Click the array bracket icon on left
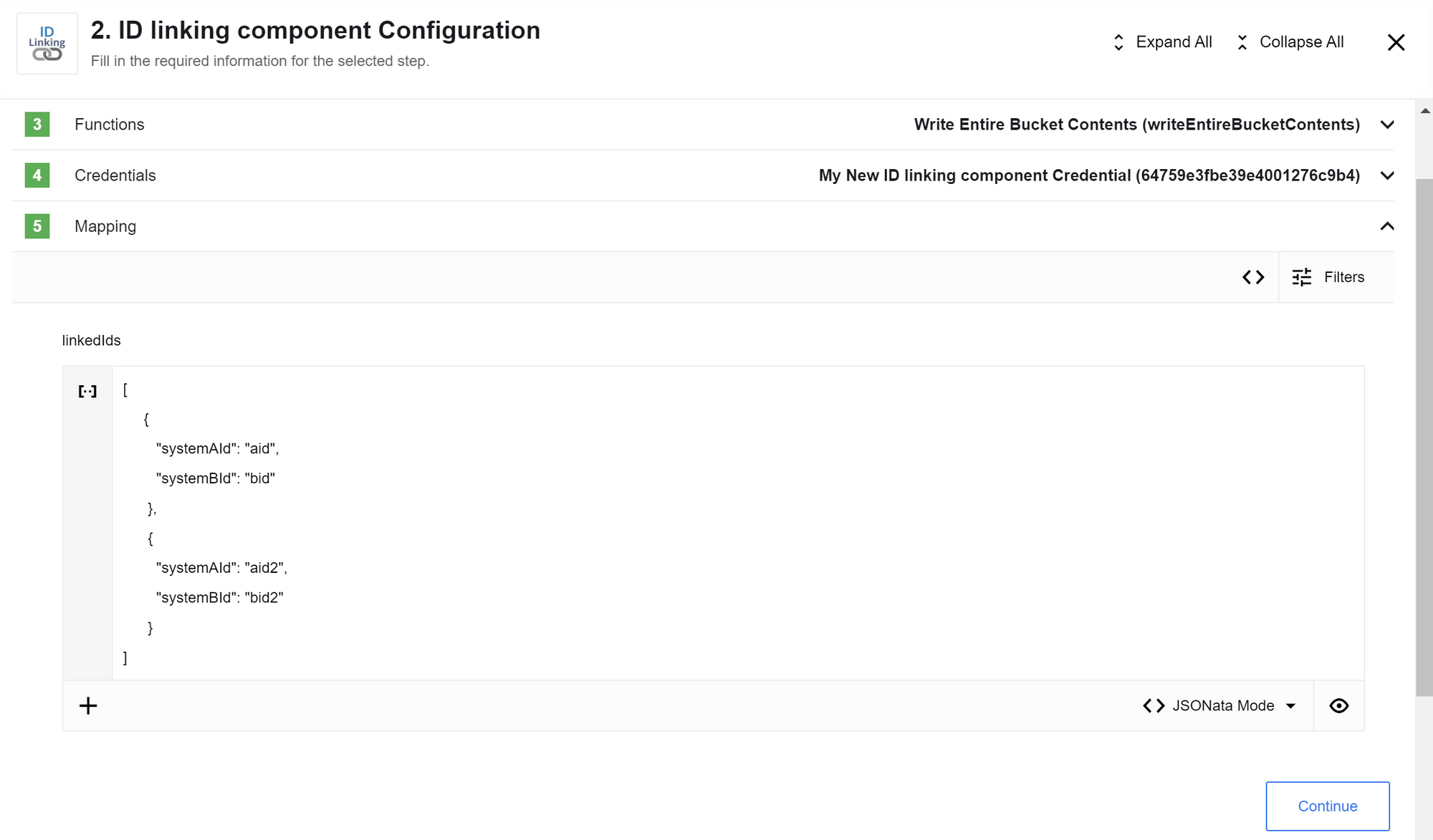1433x840 pixels. [87, 391]
